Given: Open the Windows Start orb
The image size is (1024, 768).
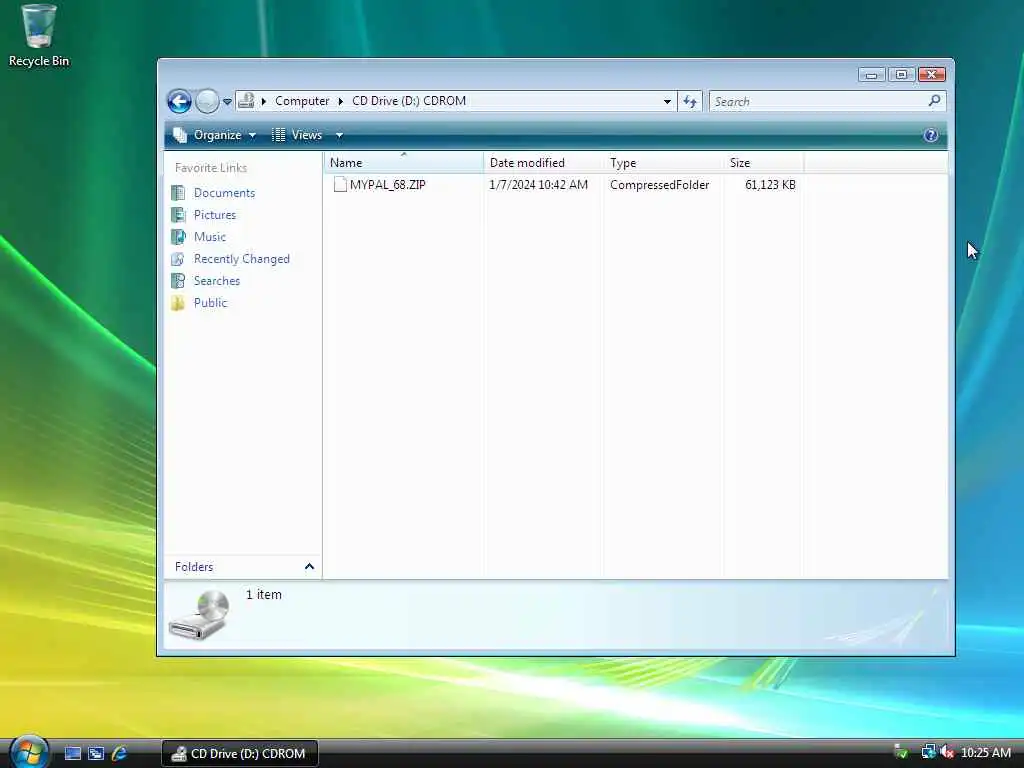Looking at the screenshot, I should pos(29,752).
